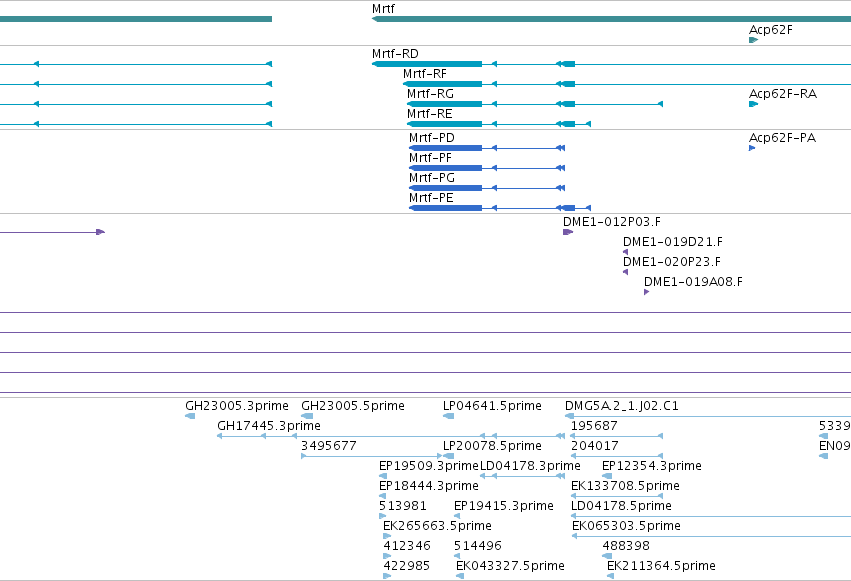Screen dimensions: 851x581
Task: Select the Acp62F-RA transcript label
Action: [x=783, y=94]
